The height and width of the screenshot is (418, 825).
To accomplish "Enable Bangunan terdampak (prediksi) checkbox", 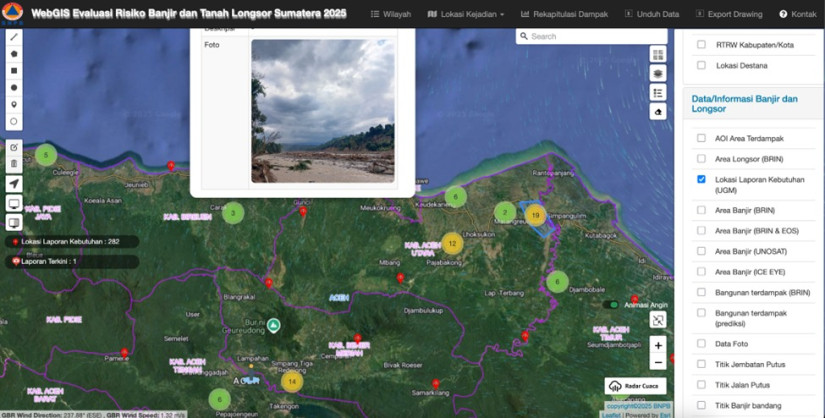I will [701, 313].
